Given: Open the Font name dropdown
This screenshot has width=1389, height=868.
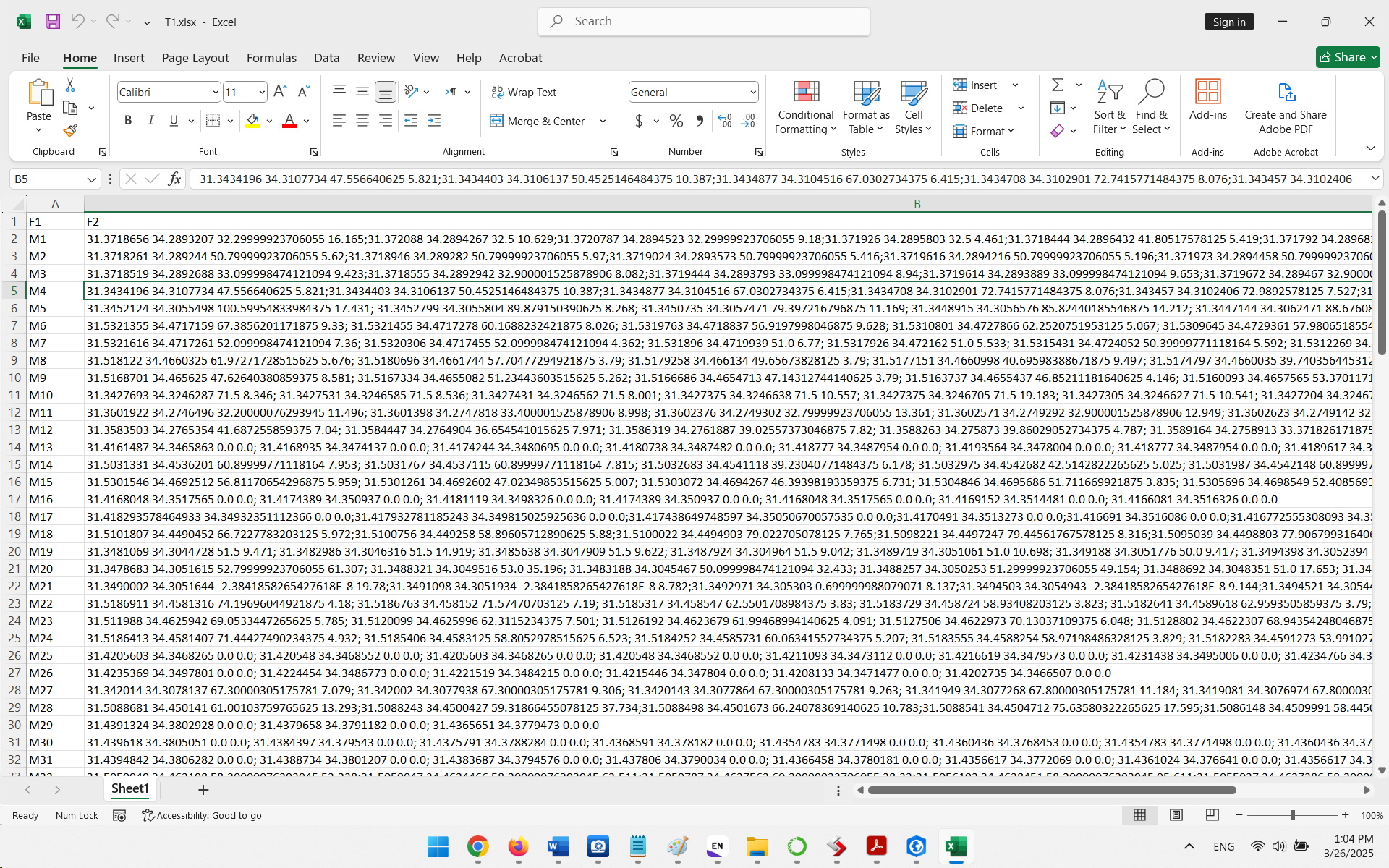Looking at the screenshot, I should tap(215, 92).
